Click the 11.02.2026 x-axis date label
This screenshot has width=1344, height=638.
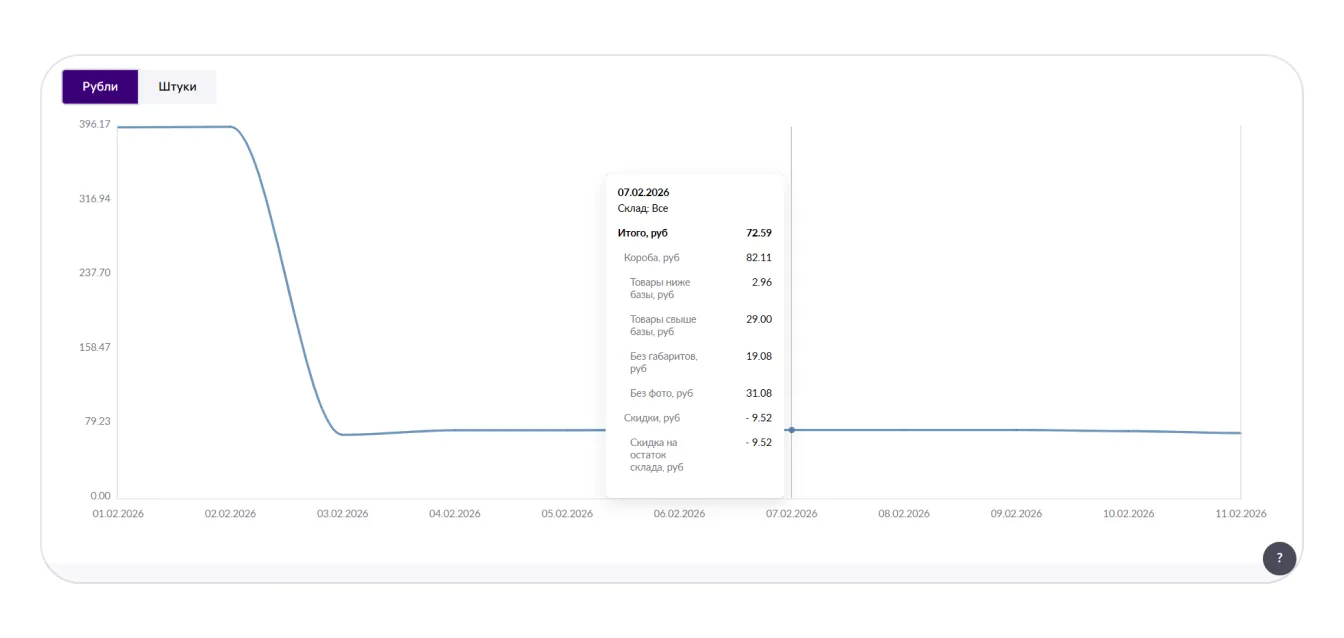click(1240, 514)
